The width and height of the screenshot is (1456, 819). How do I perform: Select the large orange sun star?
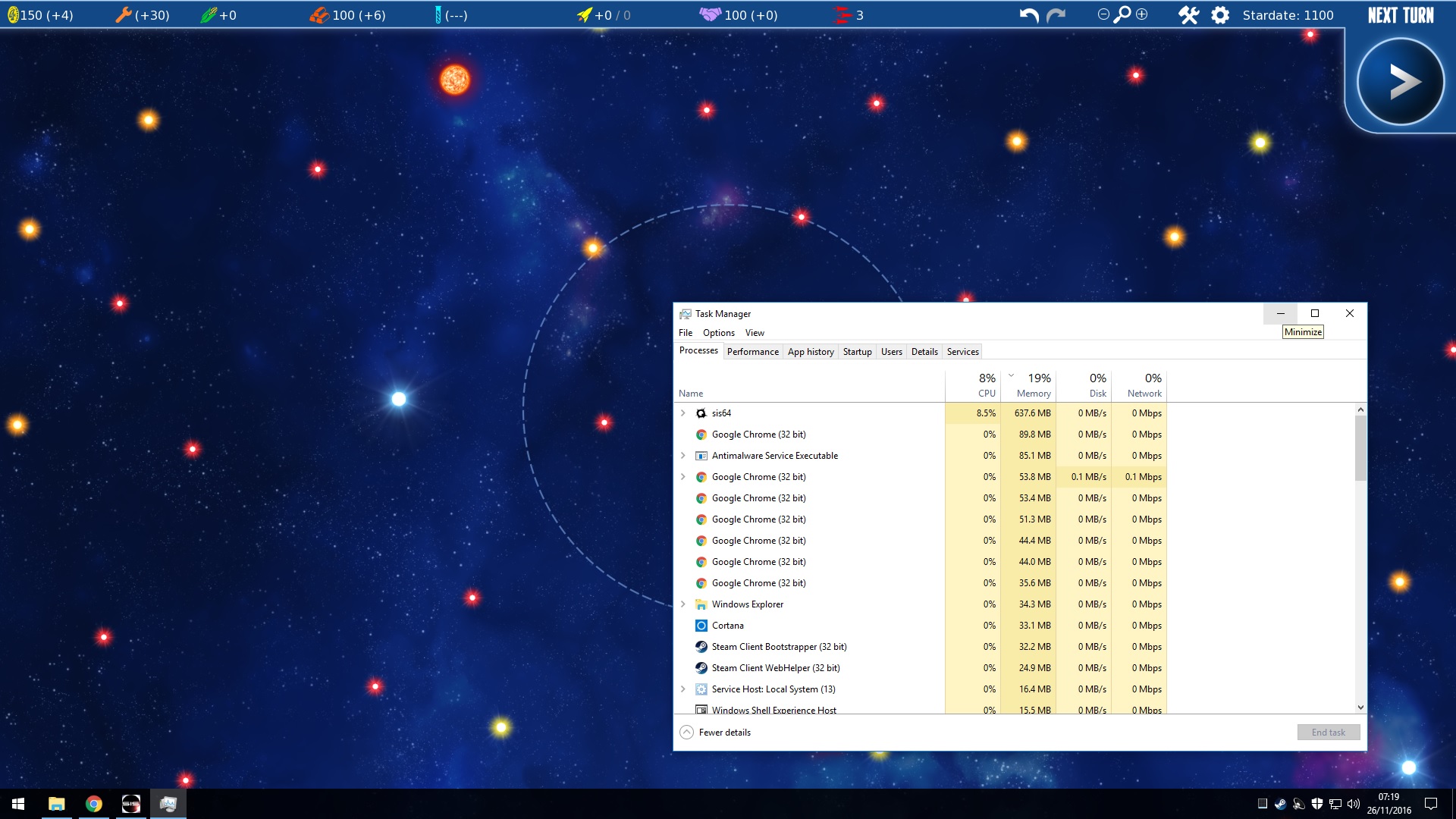coord(455,80)
